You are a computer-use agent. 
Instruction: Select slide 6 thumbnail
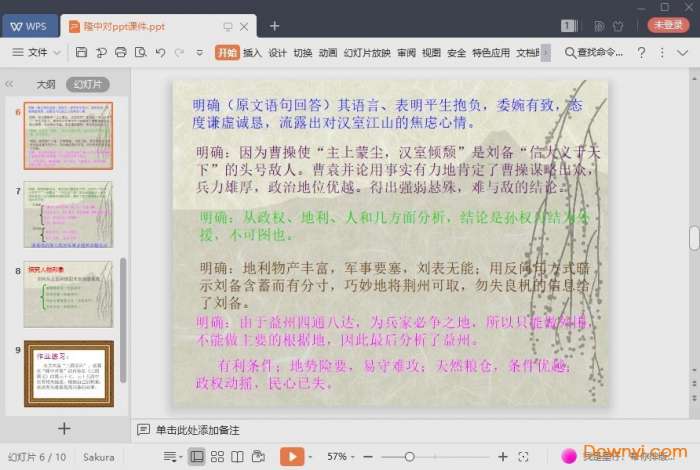coord(68,136)
